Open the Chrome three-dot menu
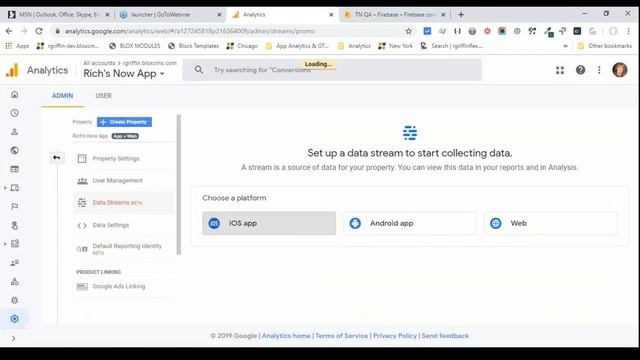This screenshot has width=640, height=360. pos(629,31)
